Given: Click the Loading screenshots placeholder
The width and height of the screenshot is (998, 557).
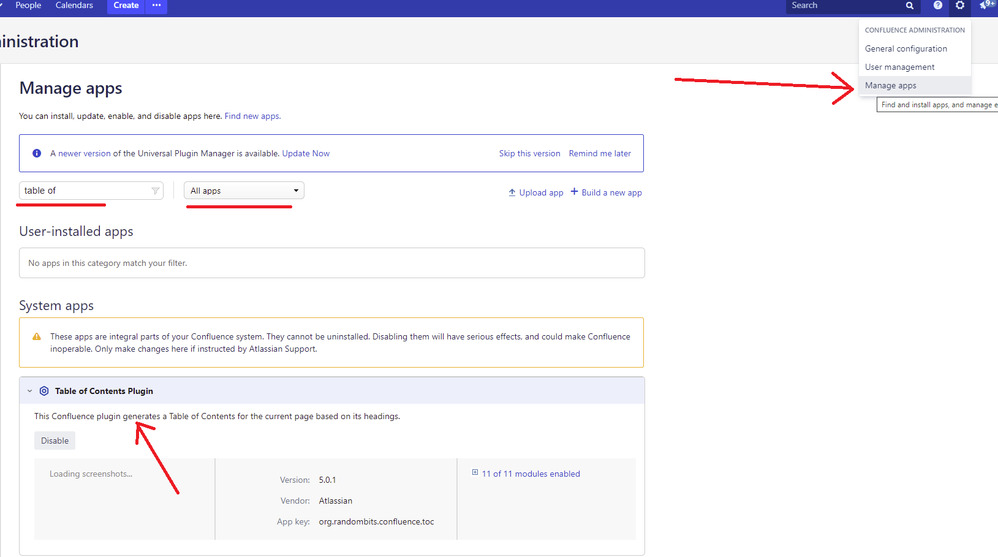Looking at the screenshot, I should pos(91,474).
